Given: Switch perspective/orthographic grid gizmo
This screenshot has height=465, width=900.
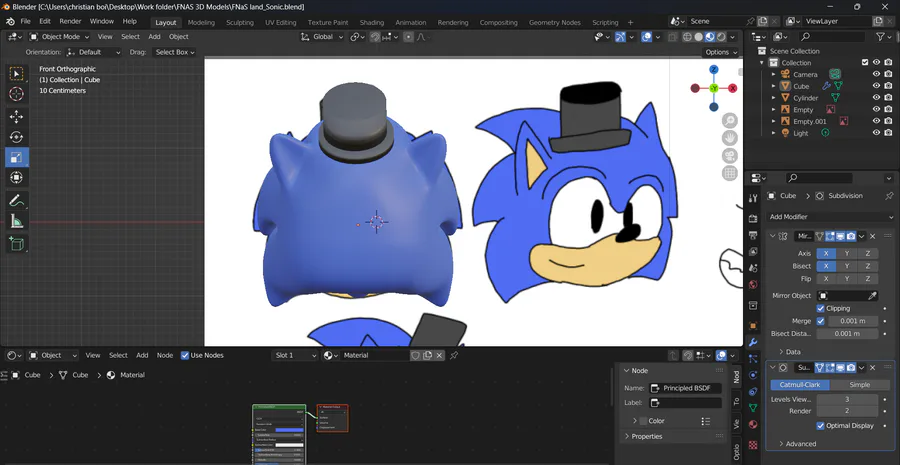Looking at the screenshot, I should (x=730, y=173).
